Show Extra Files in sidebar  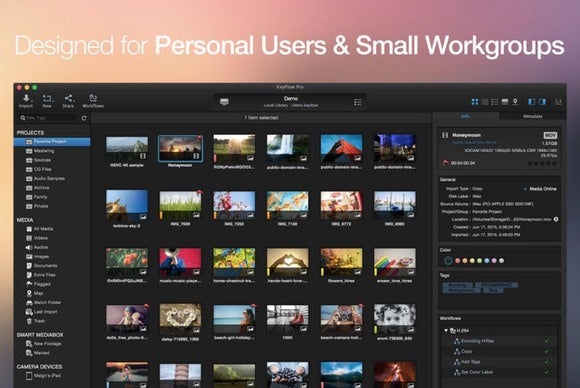click(x=44, y=275)
